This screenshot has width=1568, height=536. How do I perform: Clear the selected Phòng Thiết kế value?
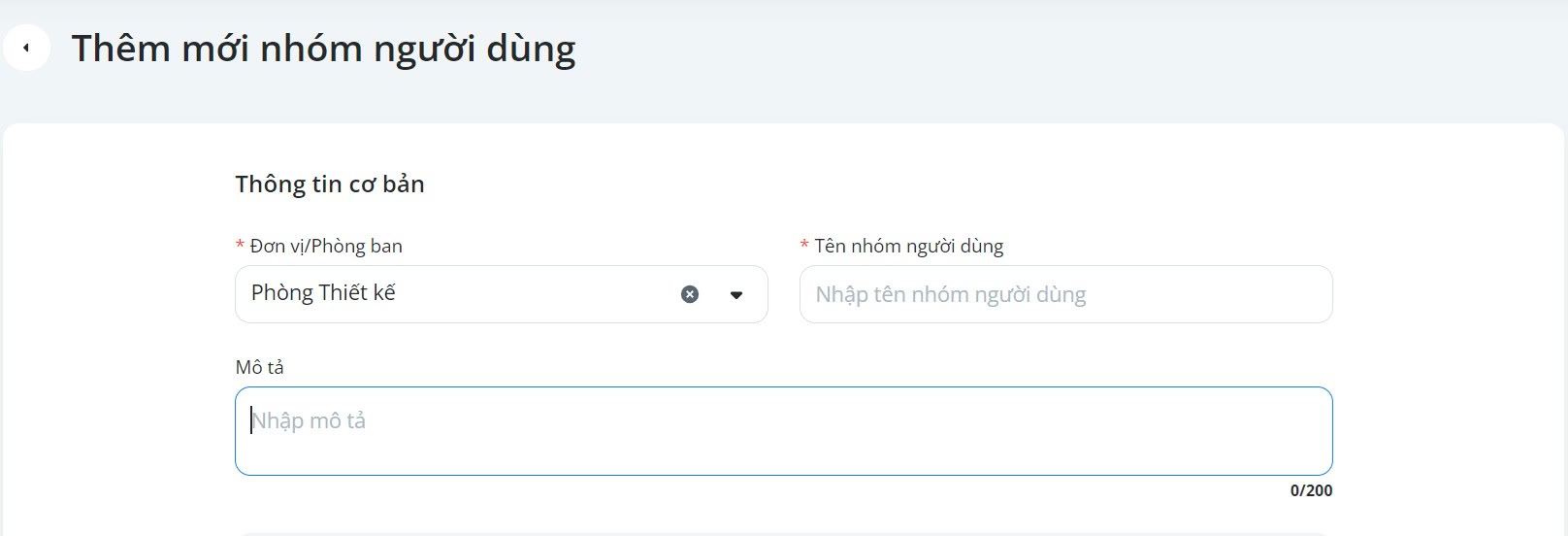click(x=690, y=294)
